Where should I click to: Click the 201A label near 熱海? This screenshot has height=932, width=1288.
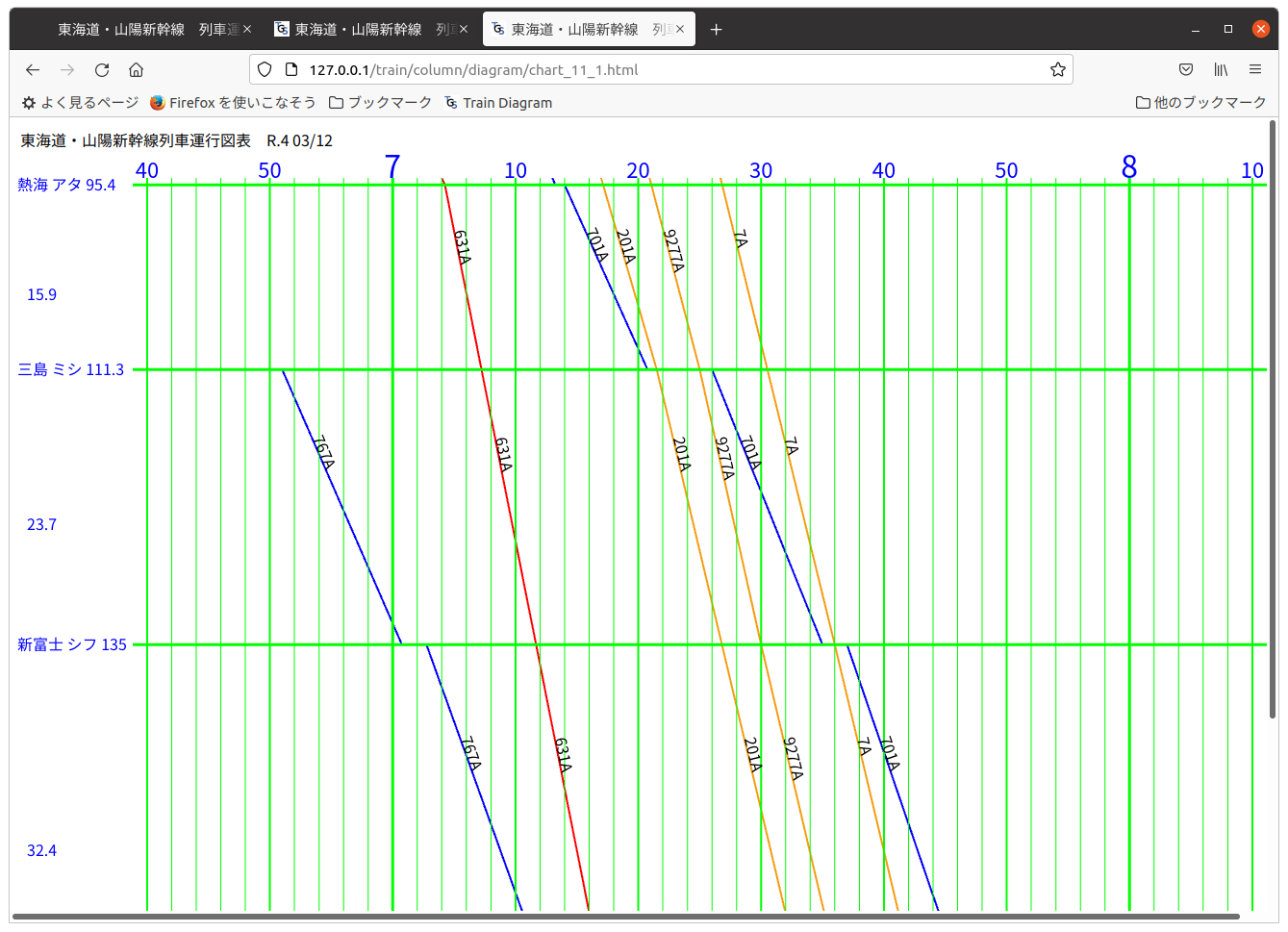click(x=625, y=246)
